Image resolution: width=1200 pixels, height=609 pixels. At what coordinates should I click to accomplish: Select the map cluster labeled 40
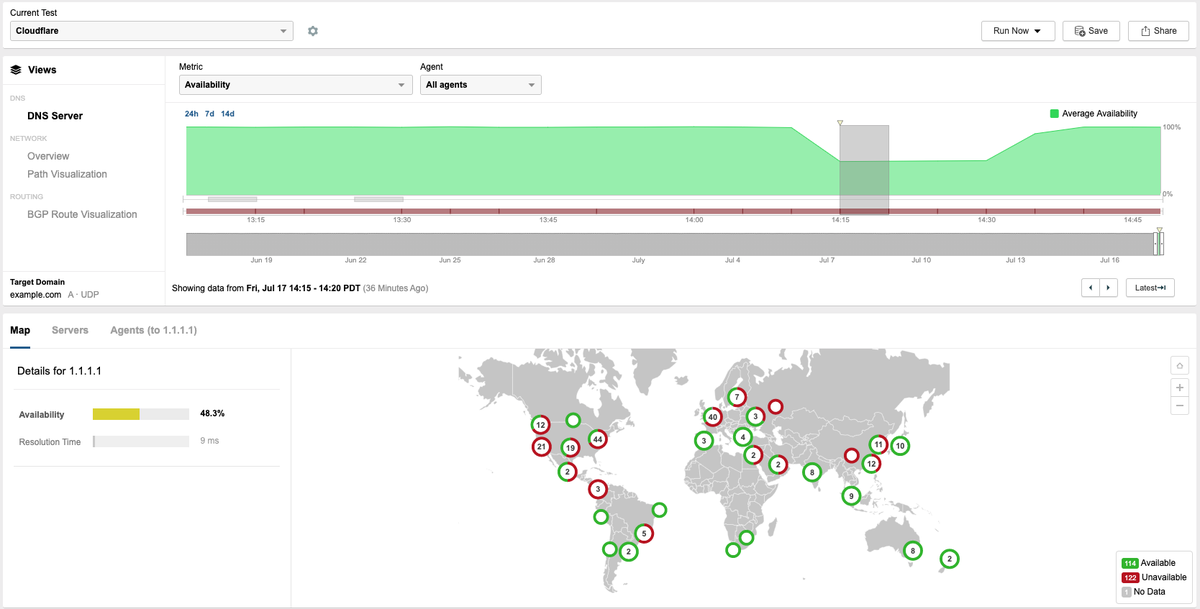click(x=713, y=417)
